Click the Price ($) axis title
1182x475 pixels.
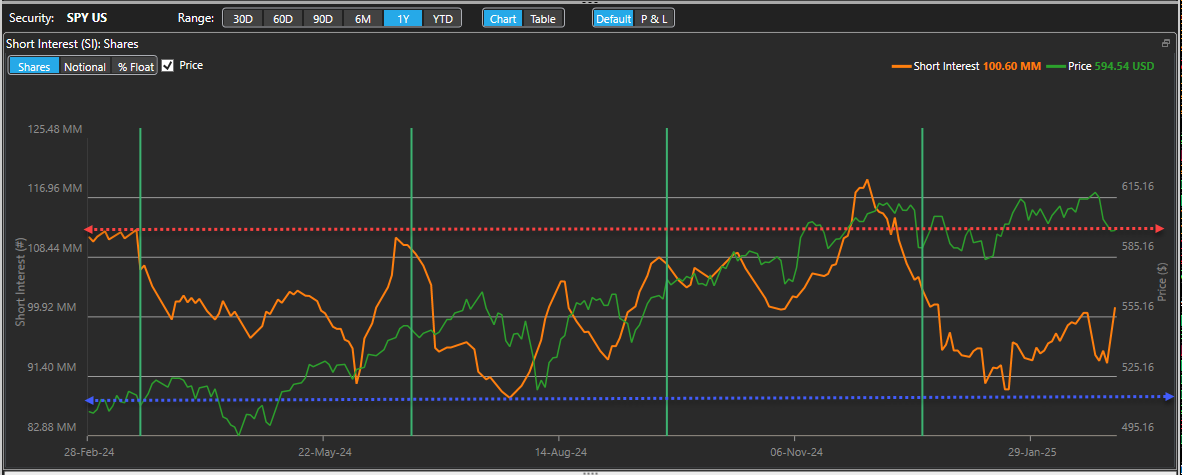(1162, 283)
